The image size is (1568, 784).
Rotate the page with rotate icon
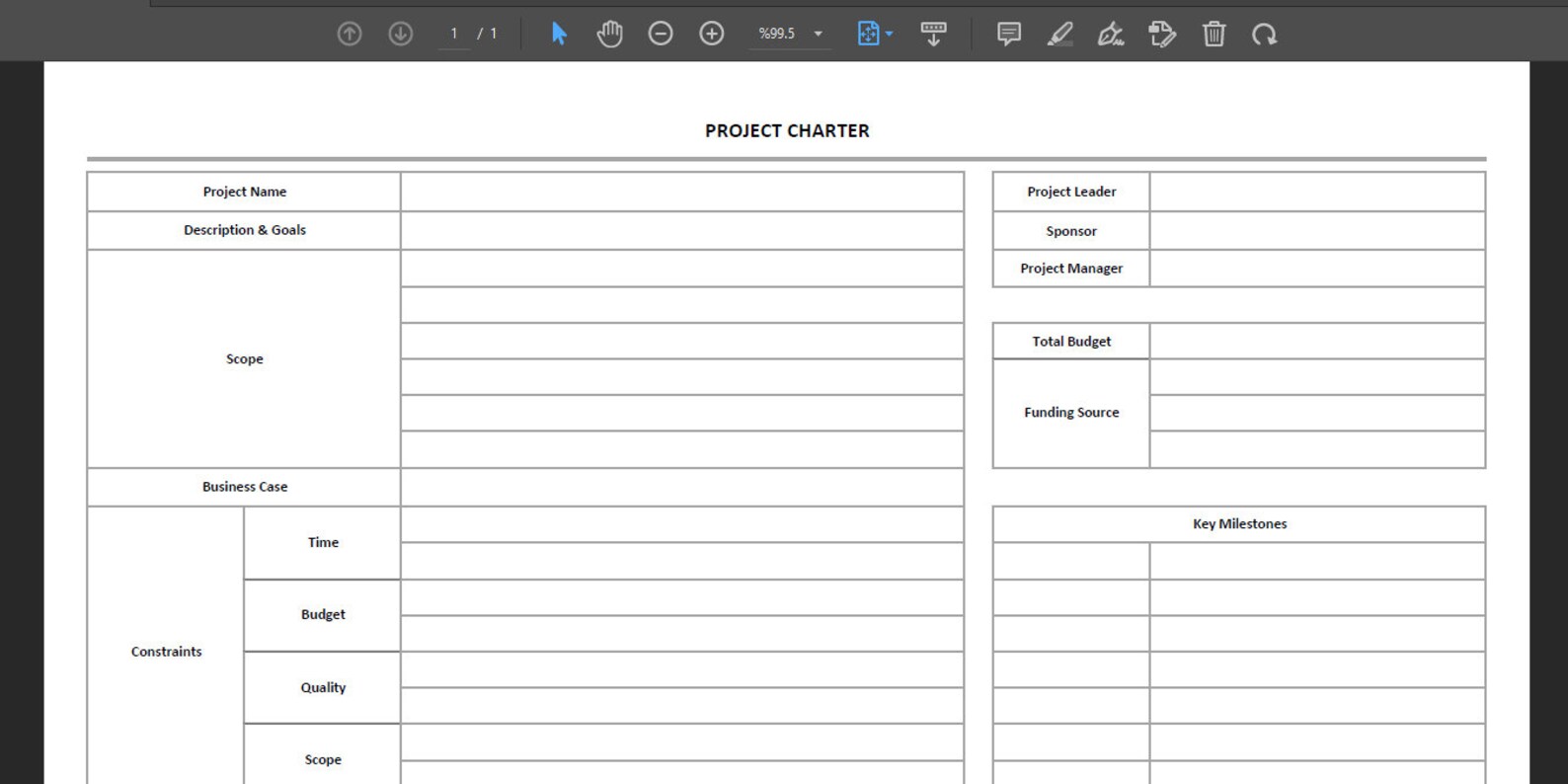(1265, 34)
